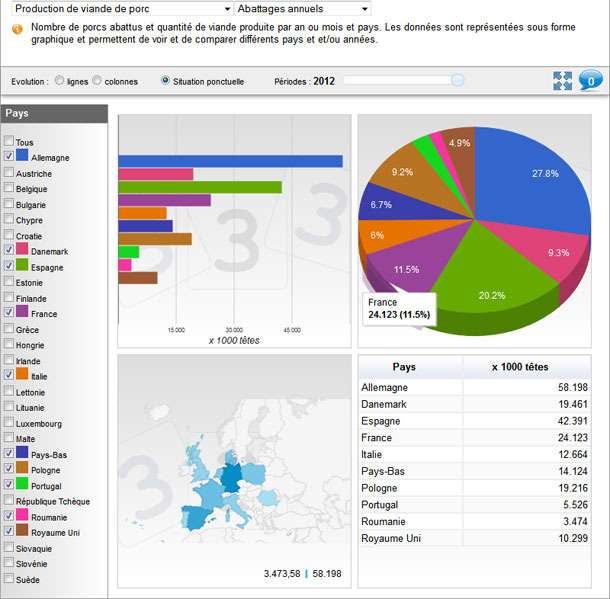Enable the Belgique country checkbox

(x=9, y=188)
